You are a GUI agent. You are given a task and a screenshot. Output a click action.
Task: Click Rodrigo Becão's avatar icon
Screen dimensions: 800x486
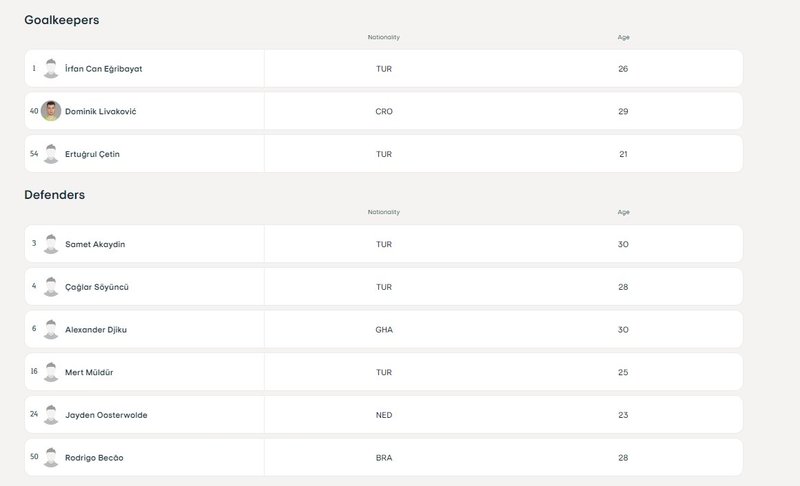(51, 457)
